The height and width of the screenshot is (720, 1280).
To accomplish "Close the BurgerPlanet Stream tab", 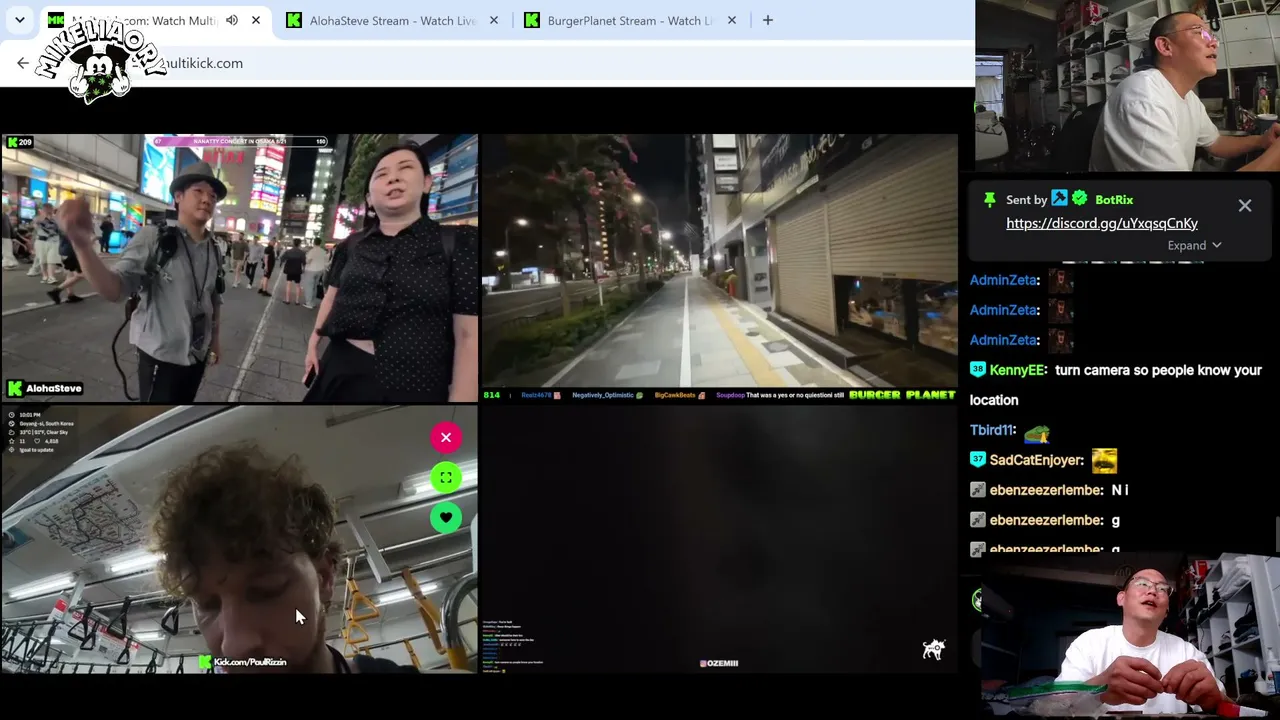I will (x=732, y=20).
